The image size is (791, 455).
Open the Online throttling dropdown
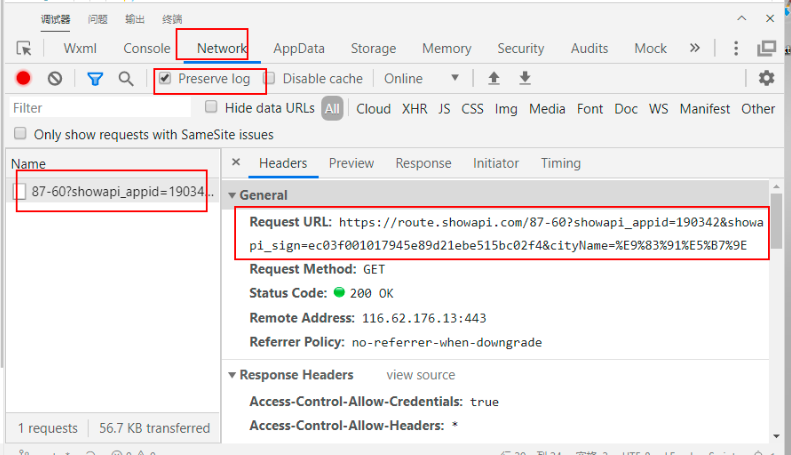(422, 79)
